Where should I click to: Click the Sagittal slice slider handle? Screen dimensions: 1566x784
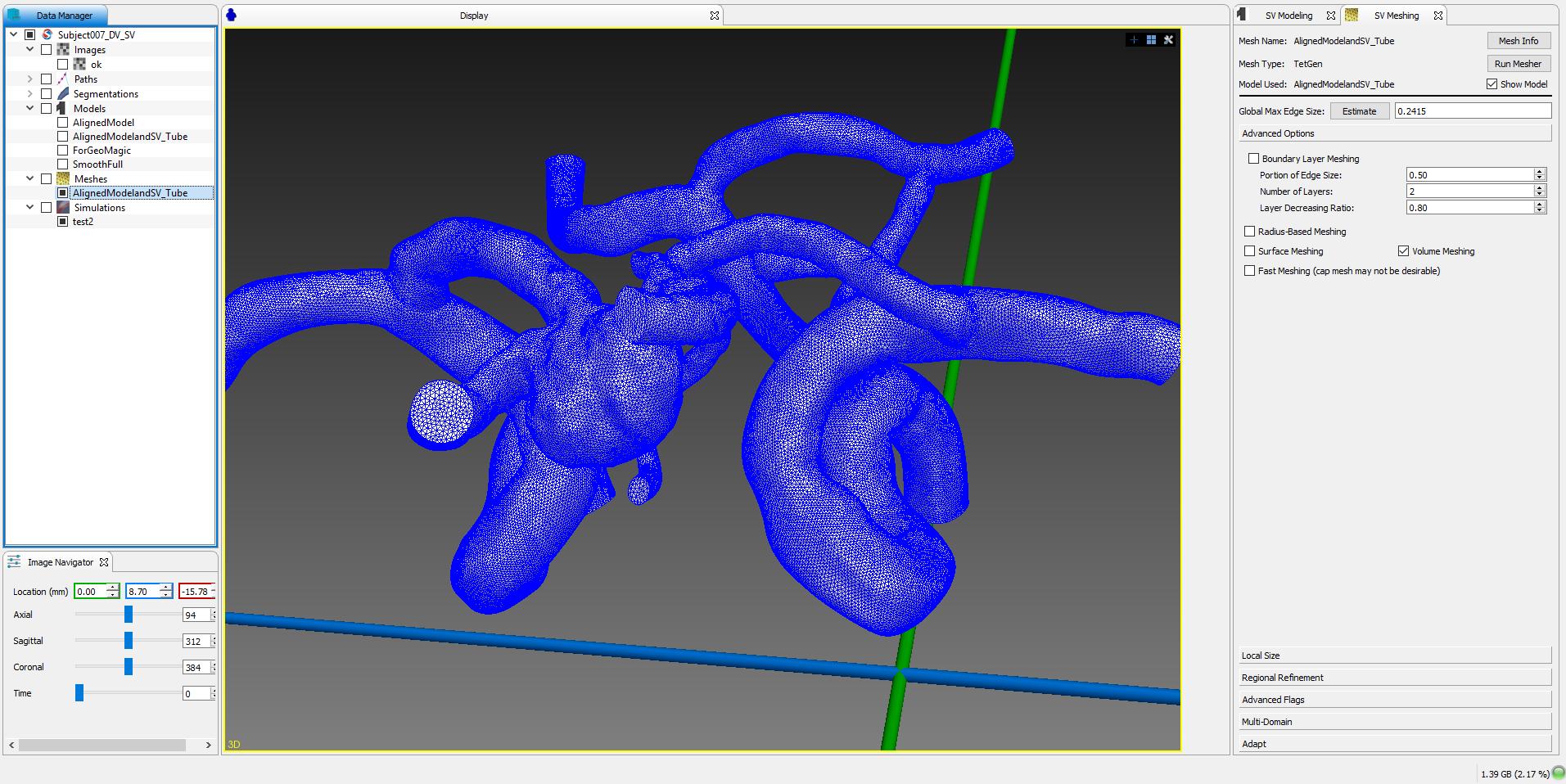129,641
